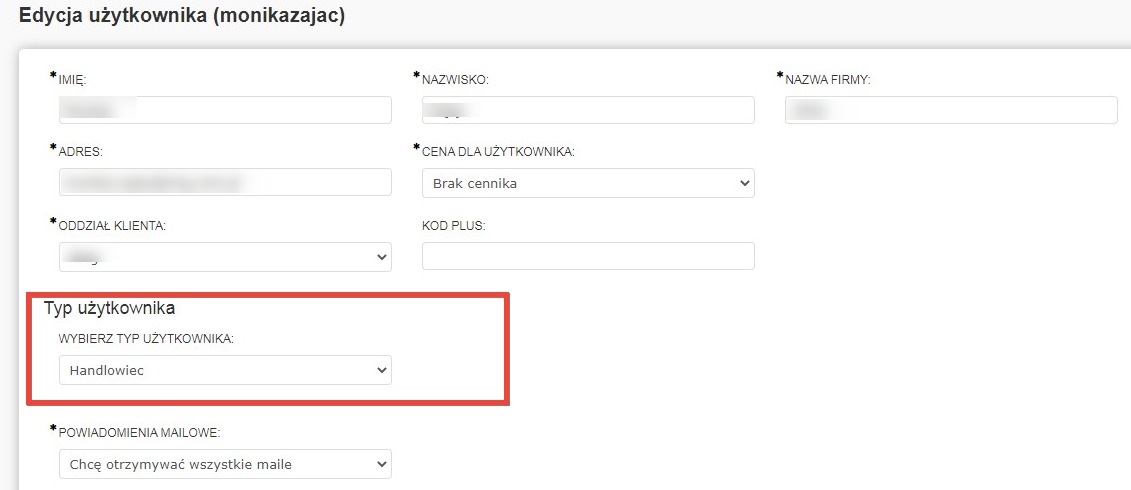1131x490 pixels.
Task: Open the Handlowiec user type dropdown
Action: 225,371
